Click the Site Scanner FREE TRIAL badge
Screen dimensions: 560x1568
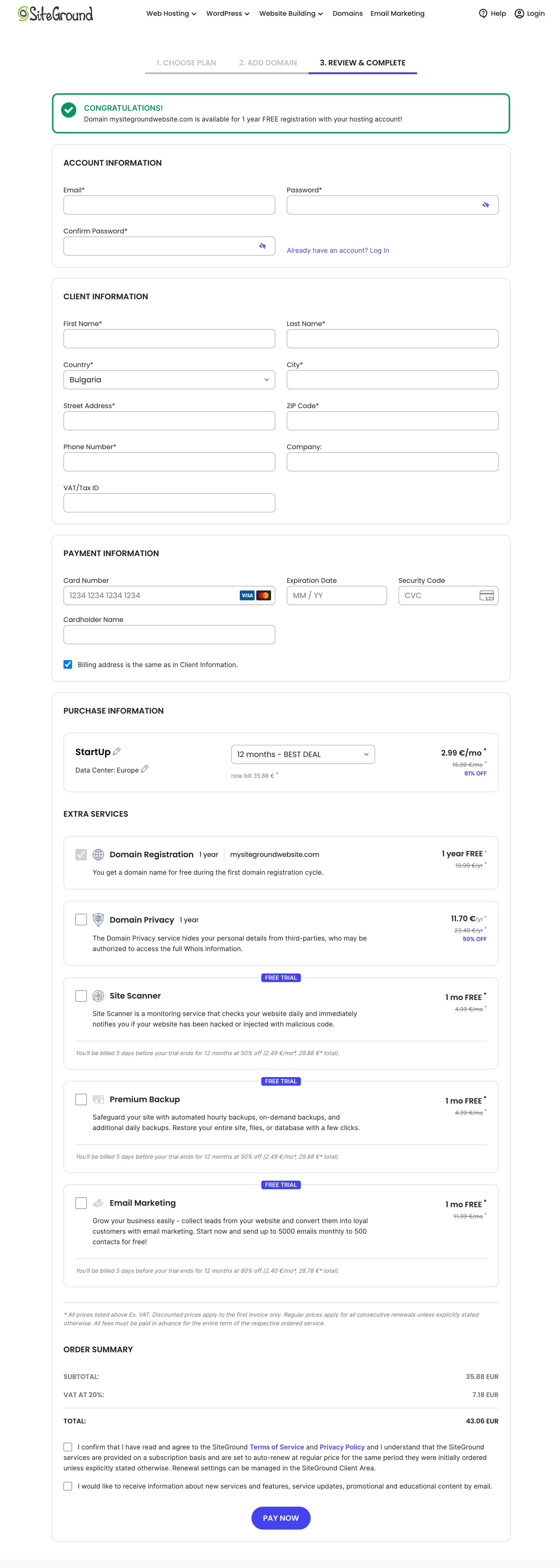[x=281, y=978]
